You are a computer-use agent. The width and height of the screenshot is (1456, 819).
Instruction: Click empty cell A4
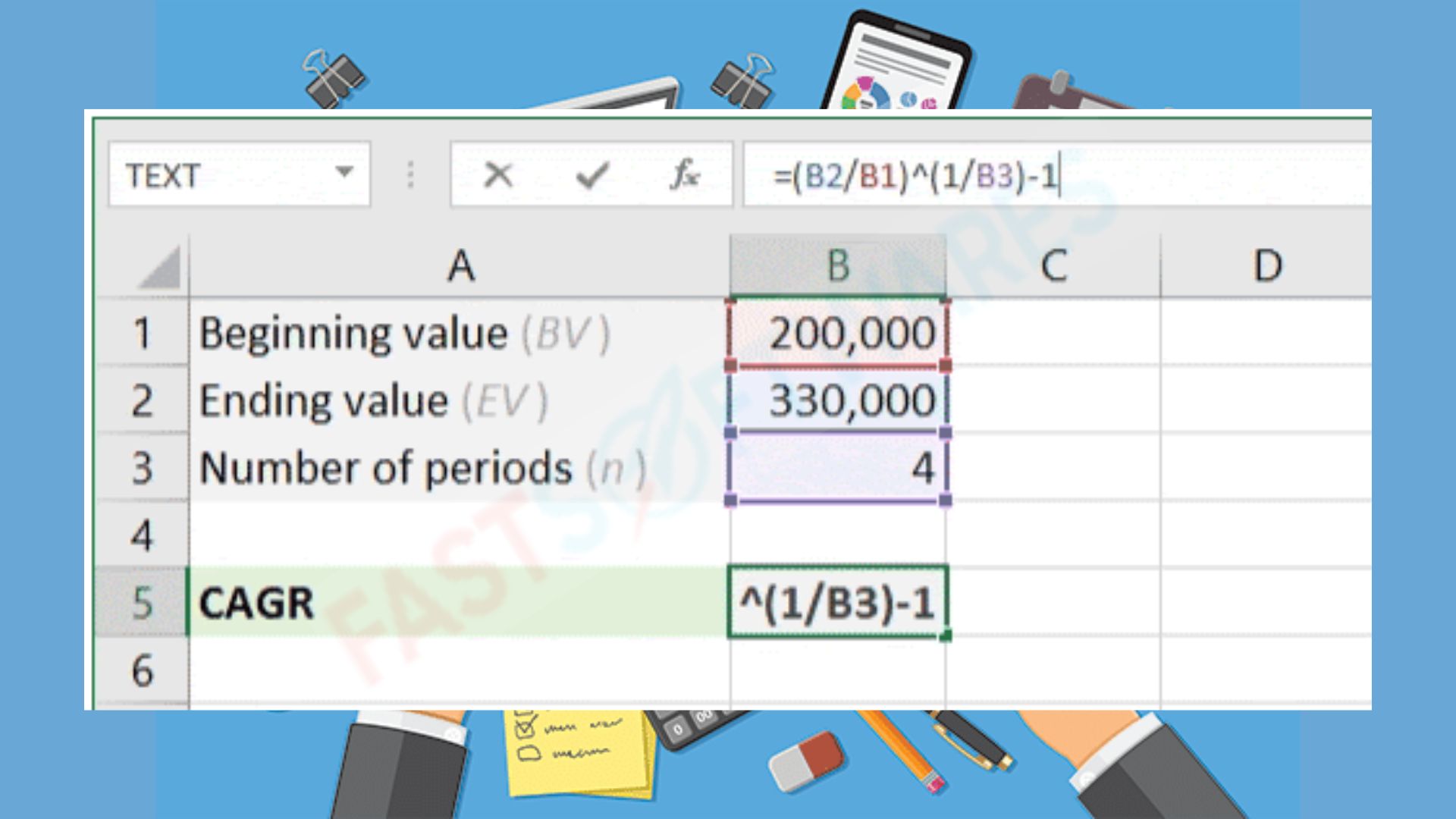pos(460,535)
